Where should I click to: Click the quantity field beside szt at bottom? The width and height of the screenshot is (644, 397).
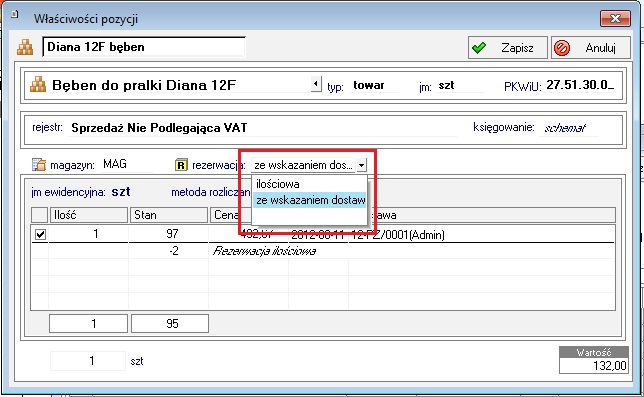88,361
